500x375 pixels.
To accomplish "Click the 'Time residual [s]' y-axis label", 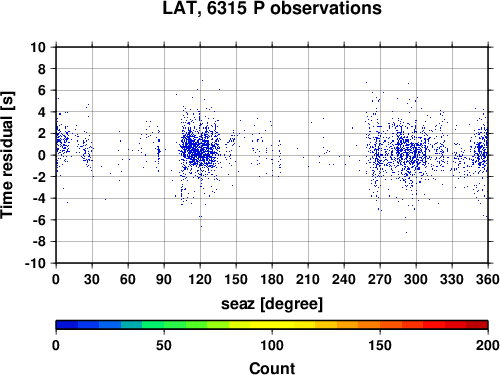I will click(7, 155).
